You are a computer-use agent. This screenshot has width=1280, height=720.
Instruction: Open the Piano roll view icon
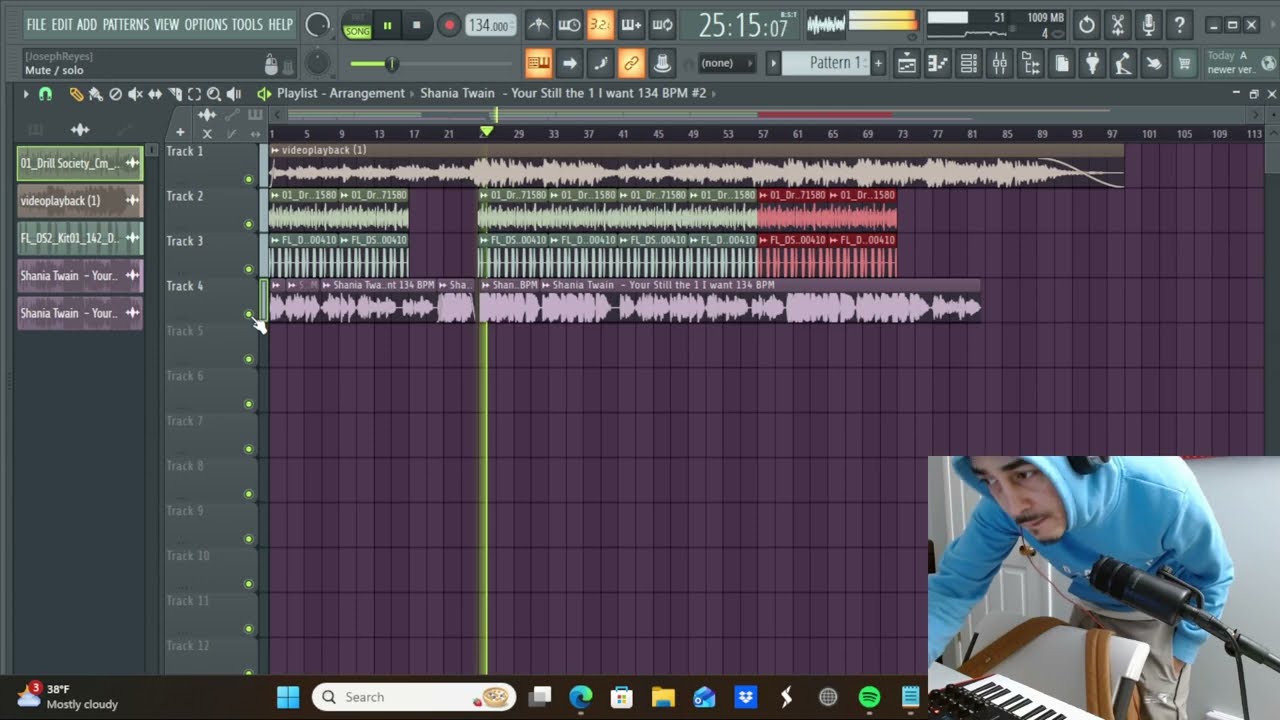937,64
